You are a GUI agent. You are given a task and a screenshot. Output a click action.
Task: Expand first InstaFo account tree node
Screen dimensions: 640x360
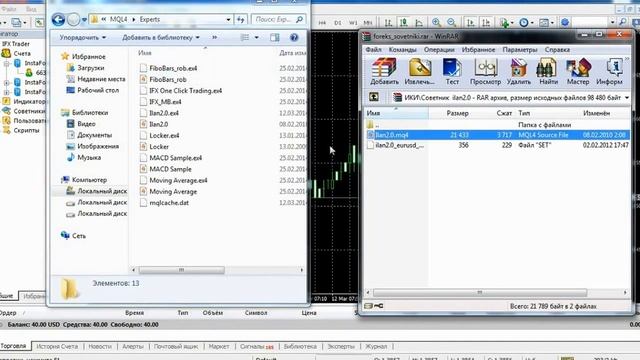click(x=7, y=64)
